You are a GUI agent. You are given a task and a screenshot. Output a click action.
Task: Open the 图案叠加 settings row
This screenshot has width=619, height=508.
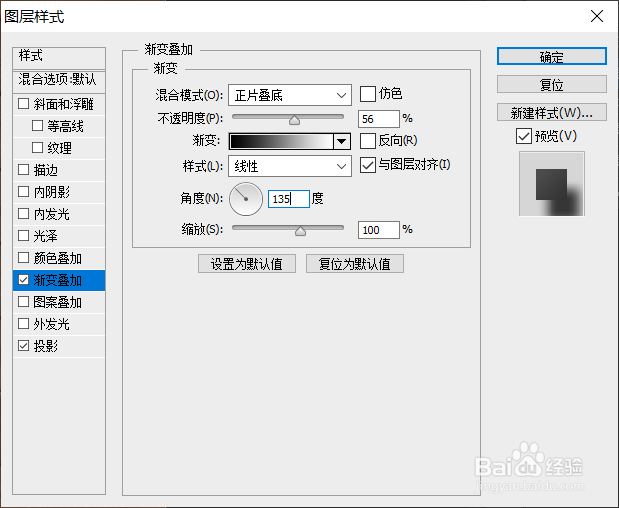tap(59, 302)
